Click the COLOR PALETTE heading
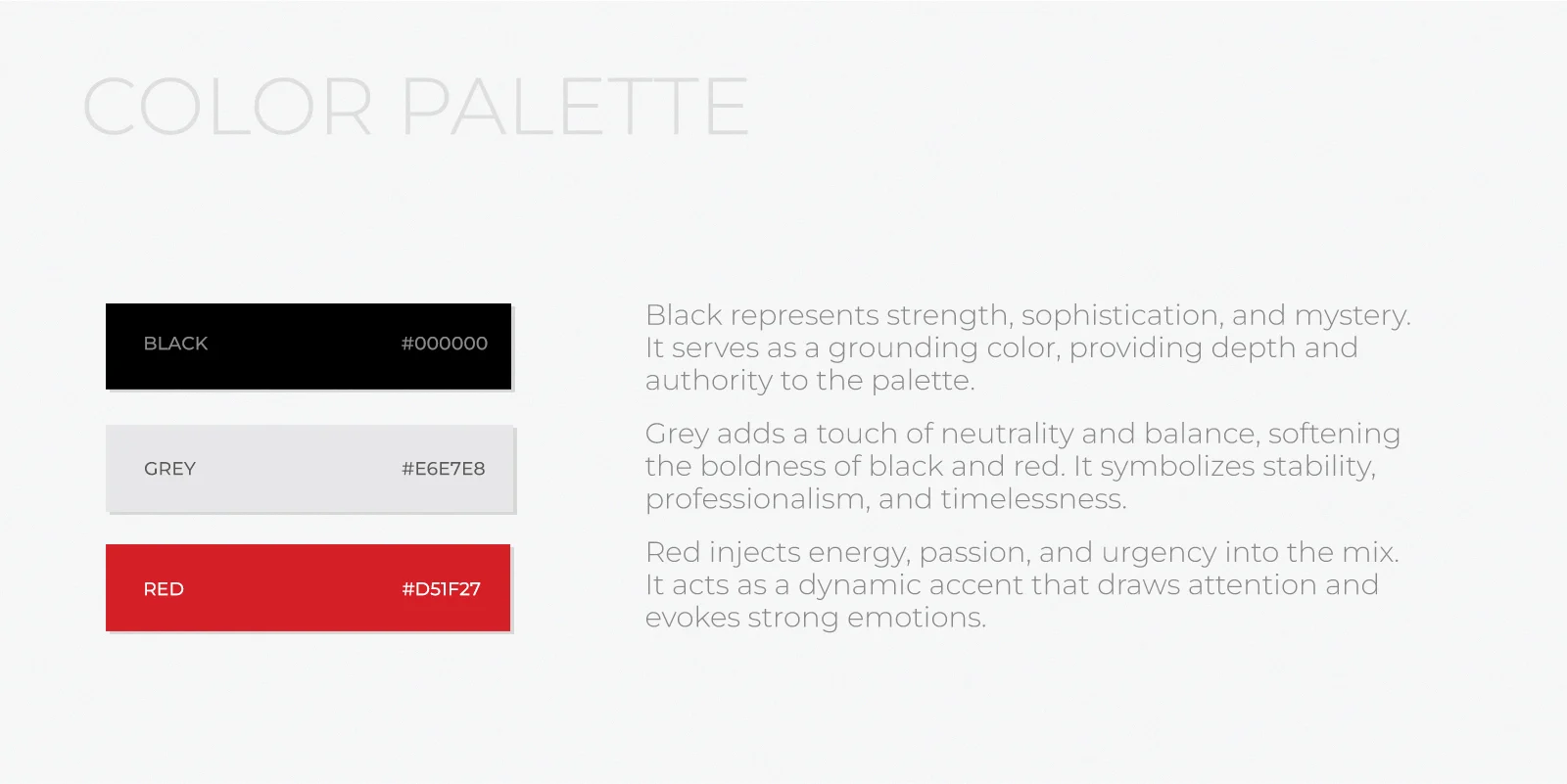The height and width of the screenshot is (784, 1567). [415, 107]
